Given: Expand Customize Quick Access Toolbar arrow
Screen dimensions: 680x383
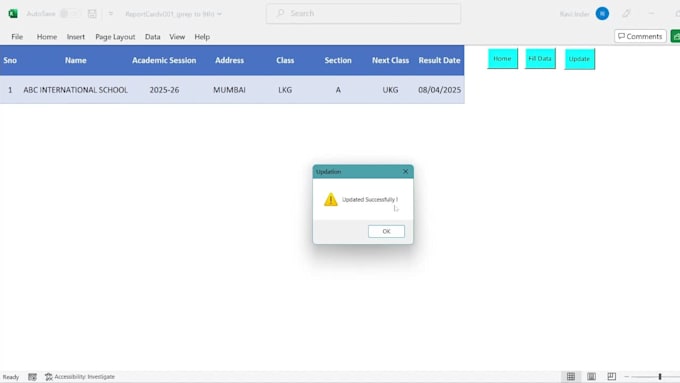Looking at the screenshot, I should click(x=111, y=13).
